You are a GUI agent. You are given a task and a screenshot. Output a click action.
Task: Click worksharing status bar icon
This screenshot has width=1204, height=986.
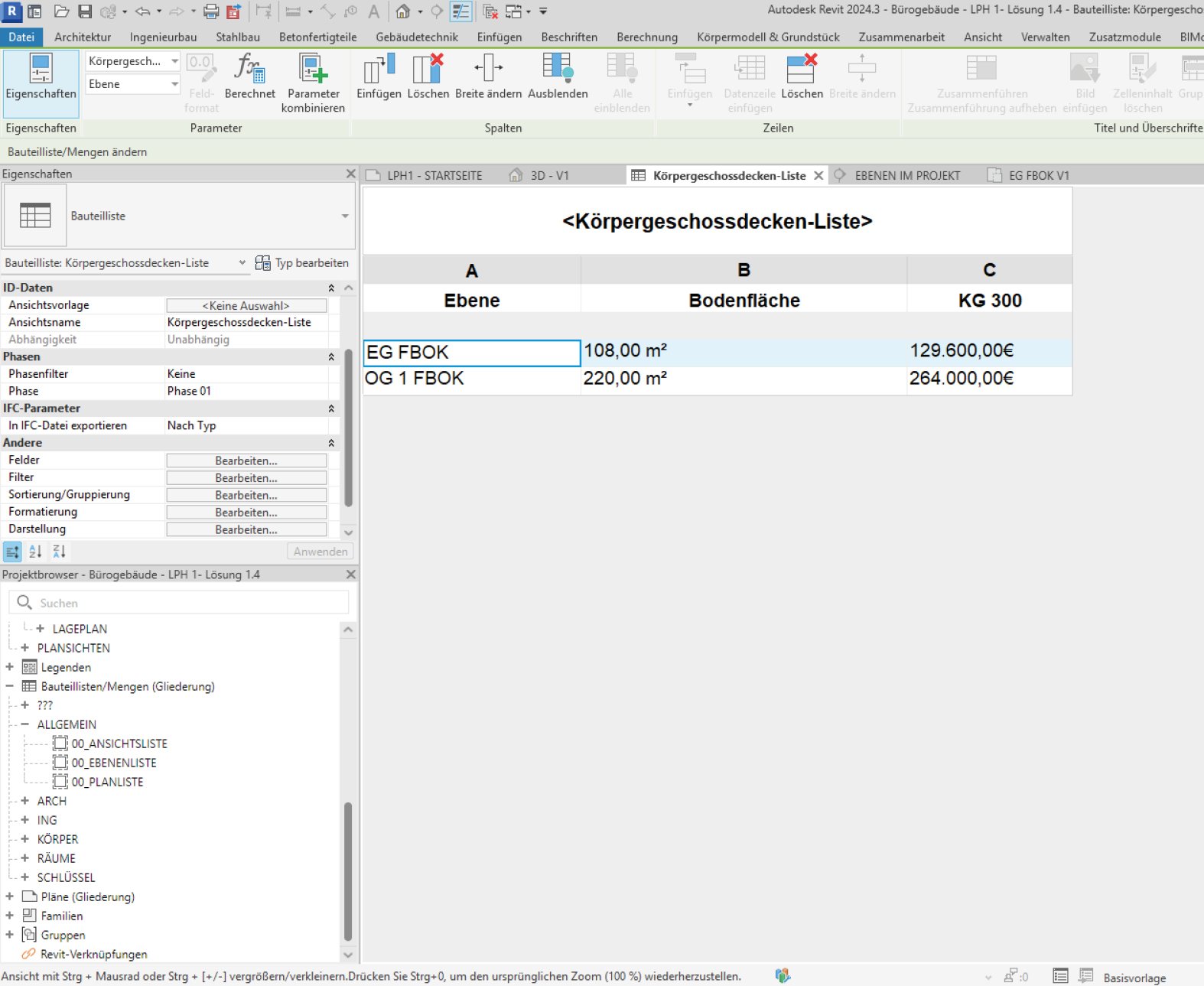782,975
